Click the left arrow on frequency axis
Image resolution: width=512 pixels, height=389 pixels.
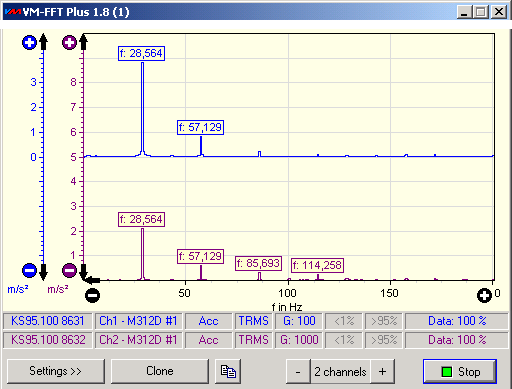click(x=92, y=280)
